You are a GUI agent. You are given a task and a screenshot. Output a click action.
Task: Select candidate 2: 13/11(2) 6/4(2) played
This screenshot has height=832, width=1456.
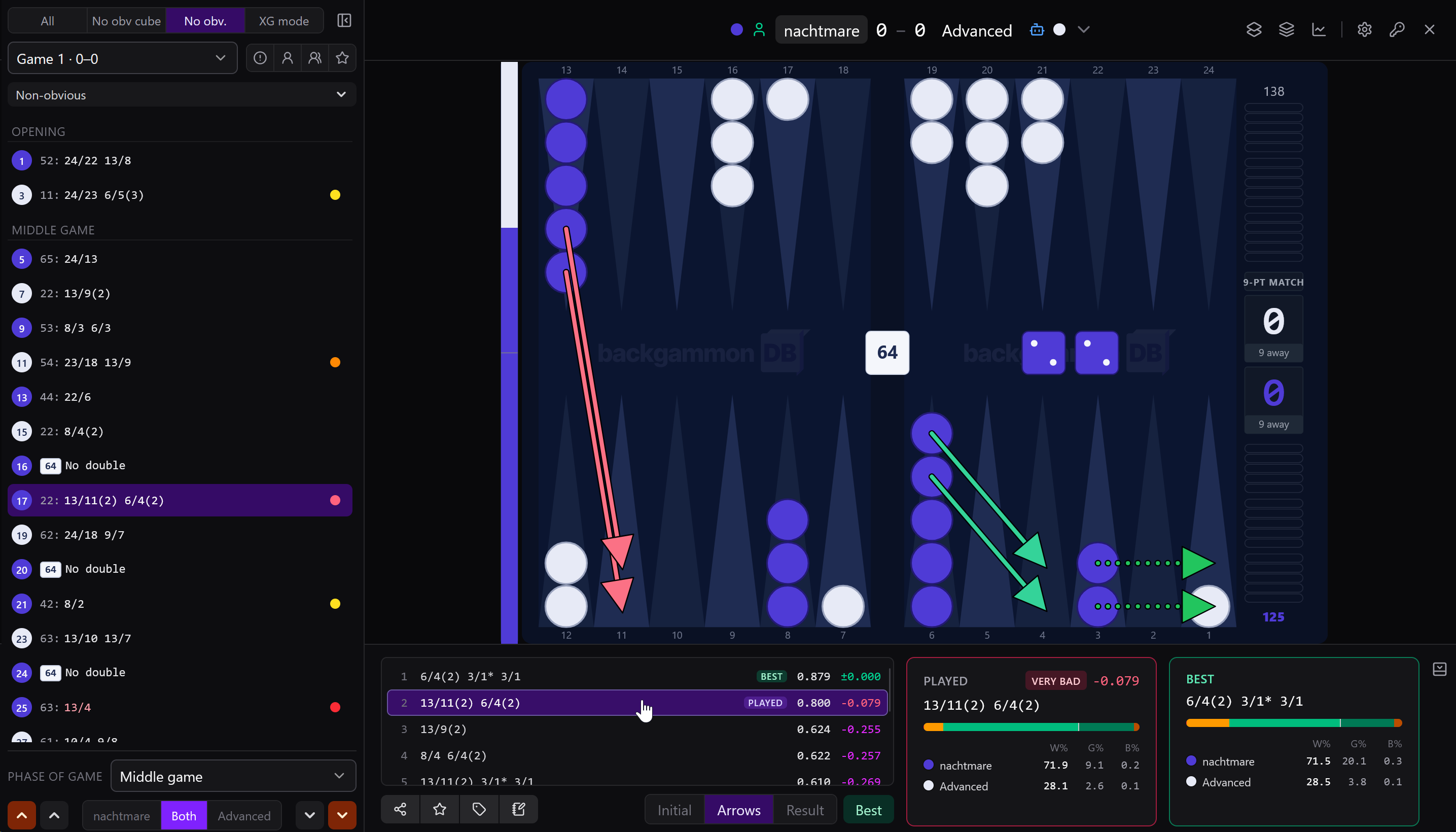637,703
